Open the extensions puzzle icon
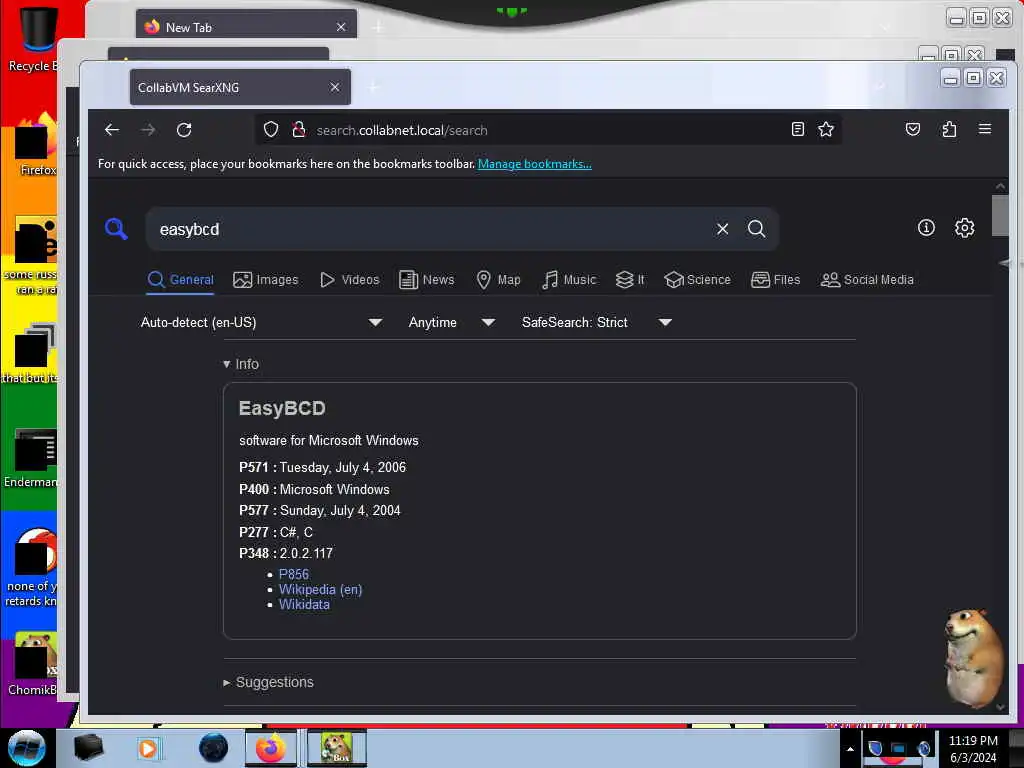The height and width of the screenshot is (768, 1024). click(949, 129)
